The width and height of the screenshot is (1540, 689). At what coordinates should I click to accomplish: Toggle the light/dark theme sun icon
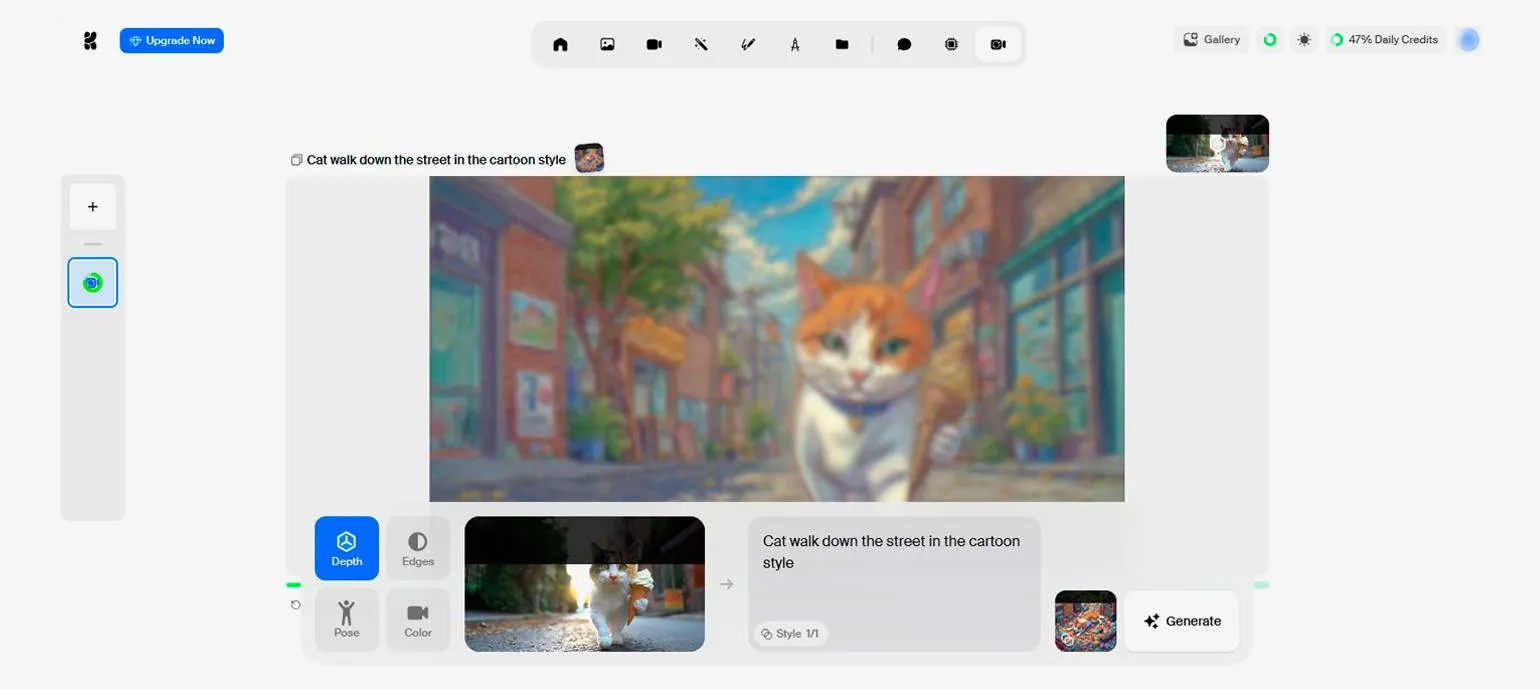pyautogui.click(x=1304, y=40)
